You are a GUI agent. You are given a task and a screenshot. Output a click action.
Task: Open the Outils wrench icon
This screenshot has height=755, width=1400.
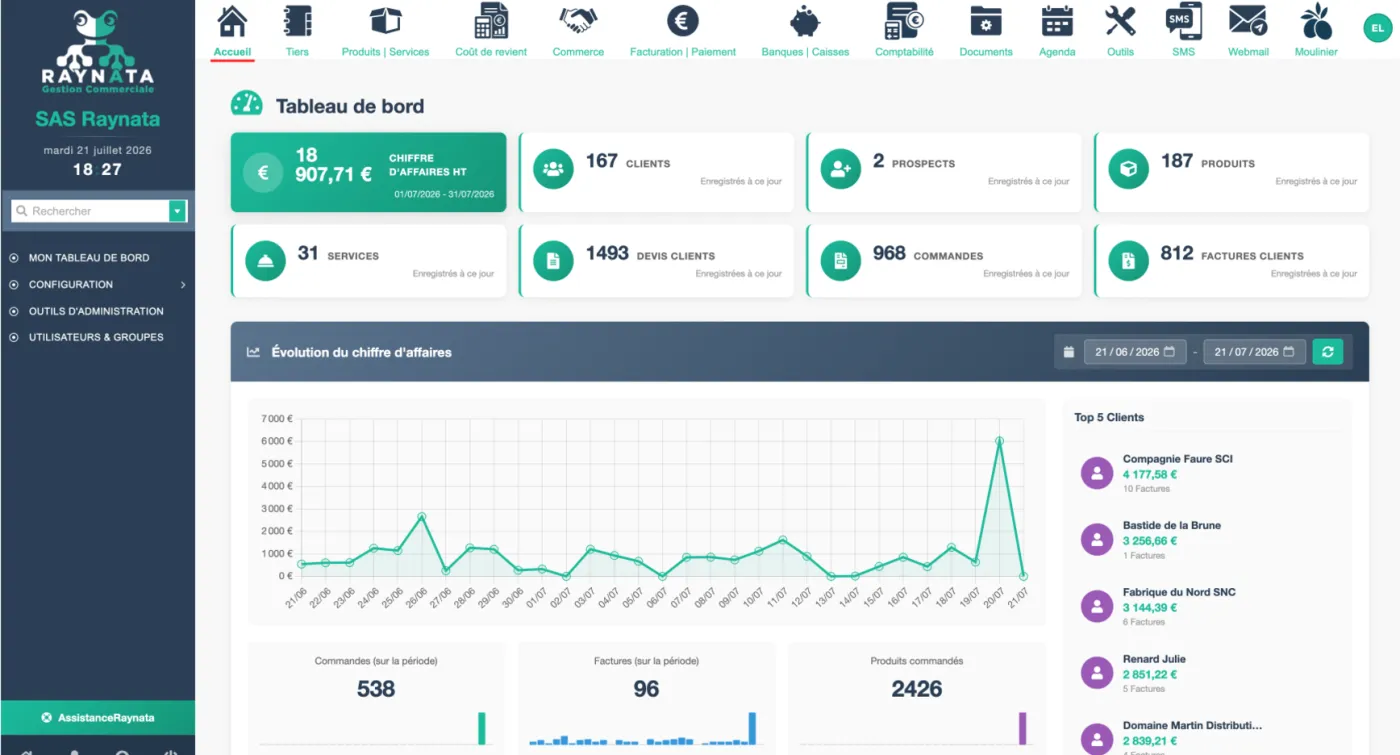(x=1120, y=20)
